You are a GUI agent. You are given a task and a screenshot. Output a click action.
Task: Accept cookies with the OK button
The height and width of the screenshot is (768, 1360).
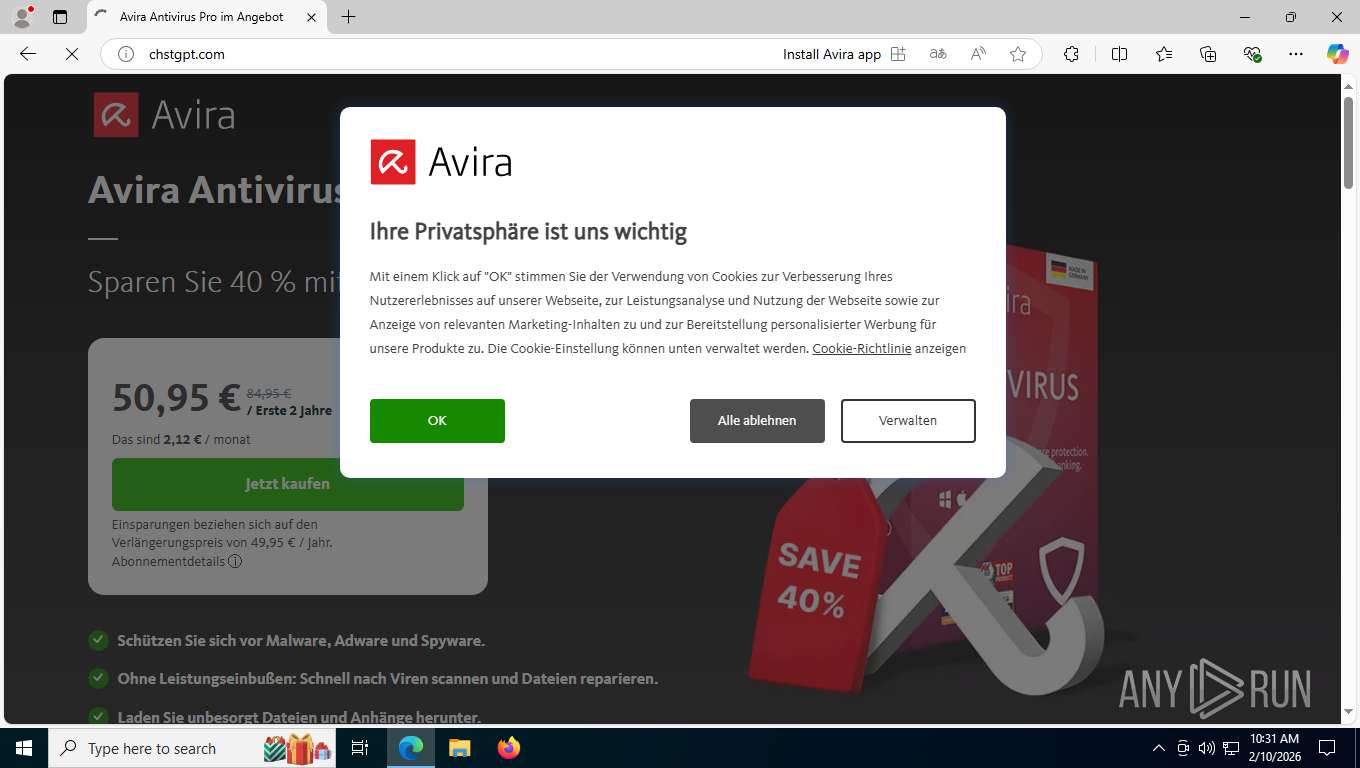(x=437, y=421)
